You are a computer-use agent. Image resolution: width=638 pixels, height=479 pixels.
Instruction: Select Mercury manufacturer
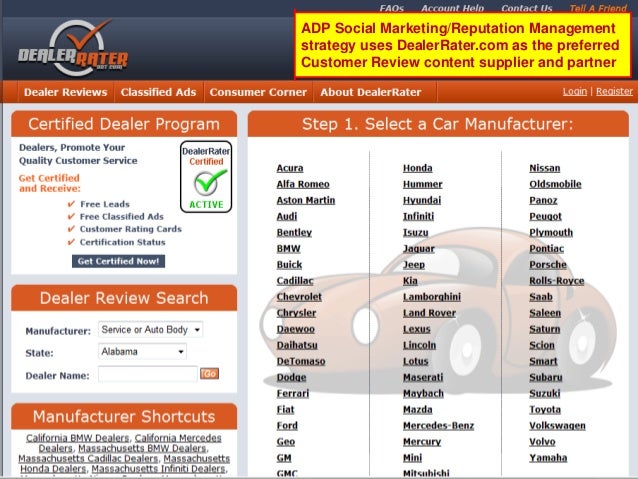coord(422,442)
